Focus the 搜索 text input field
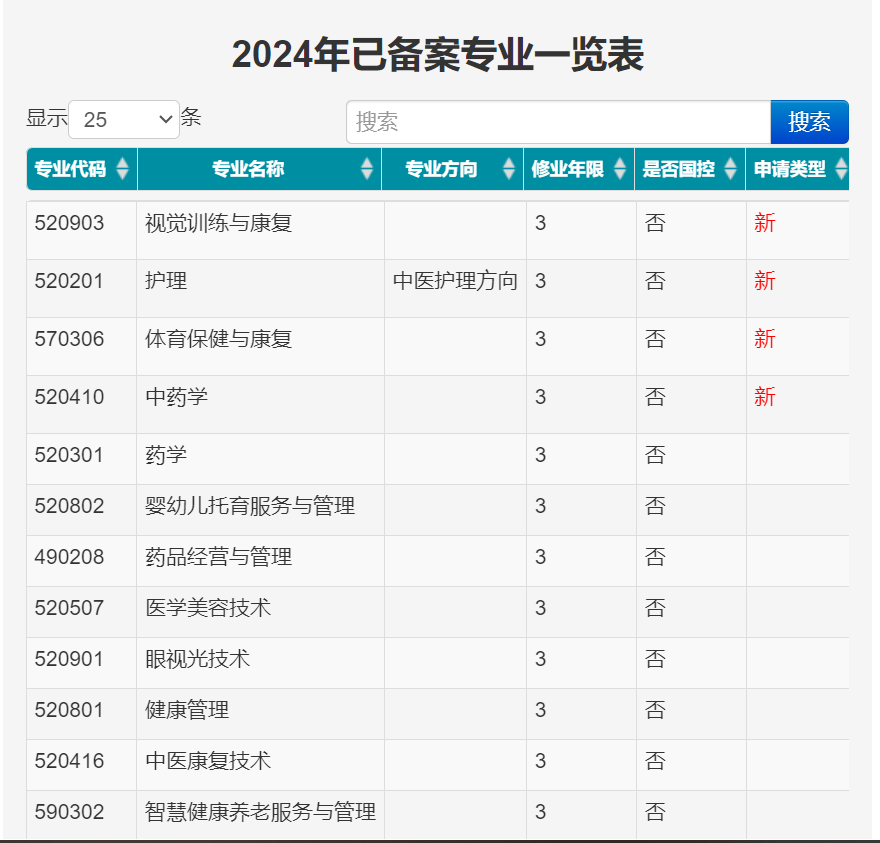880x843 pixels. tap(558, 122)
